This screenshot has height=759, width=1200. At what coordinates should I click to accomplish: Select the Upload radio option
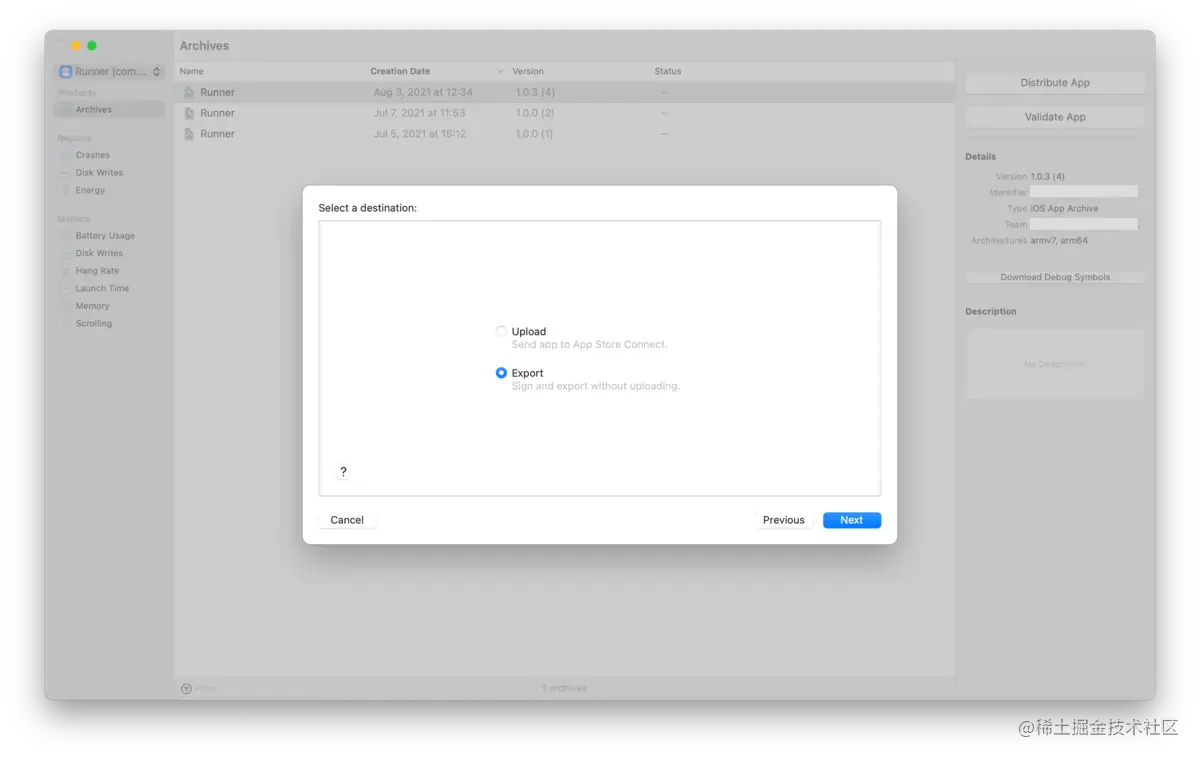click(x=501, y=331)
